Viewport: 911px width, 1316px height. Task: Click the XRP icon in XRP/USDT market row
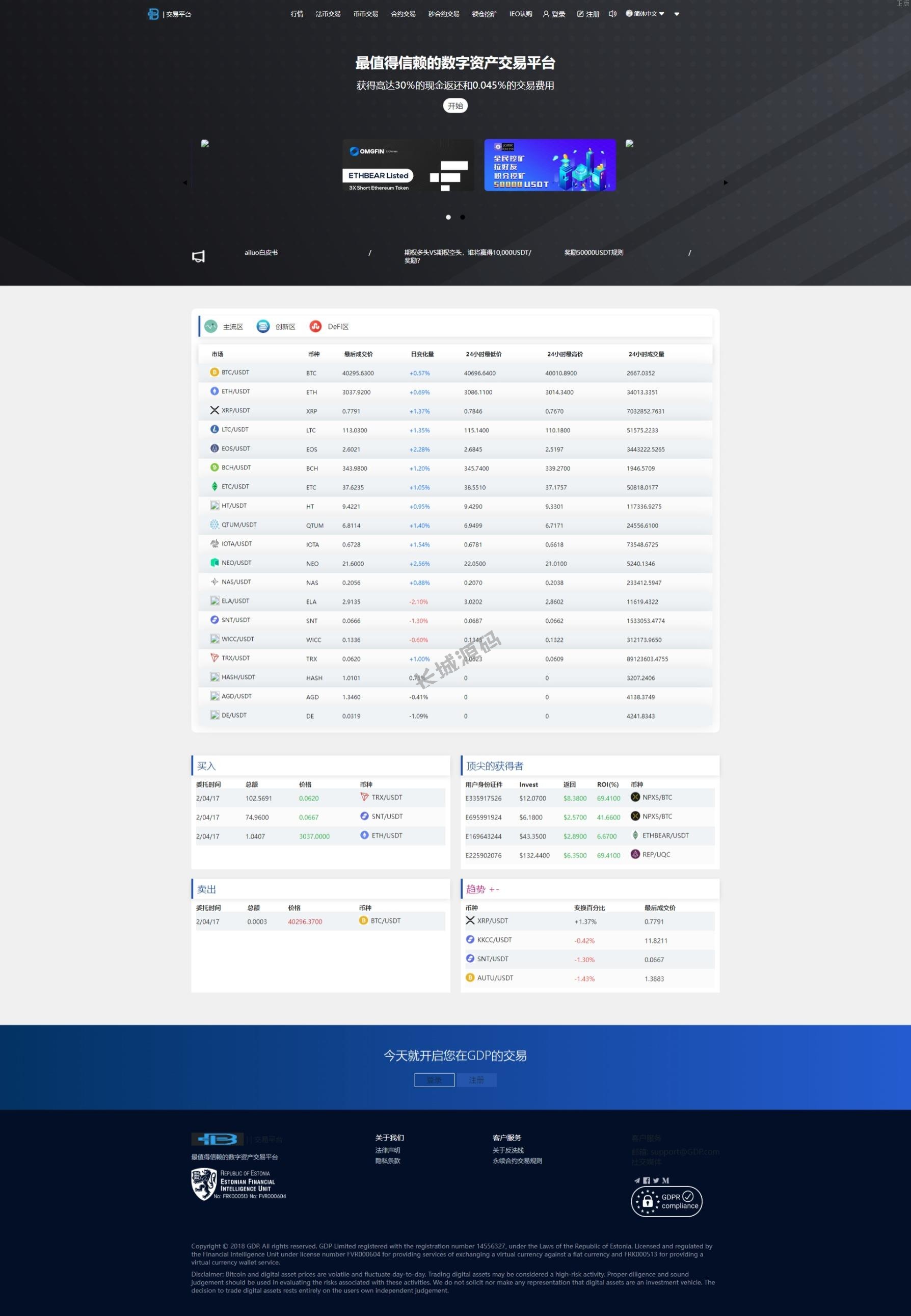coord(215,410)
